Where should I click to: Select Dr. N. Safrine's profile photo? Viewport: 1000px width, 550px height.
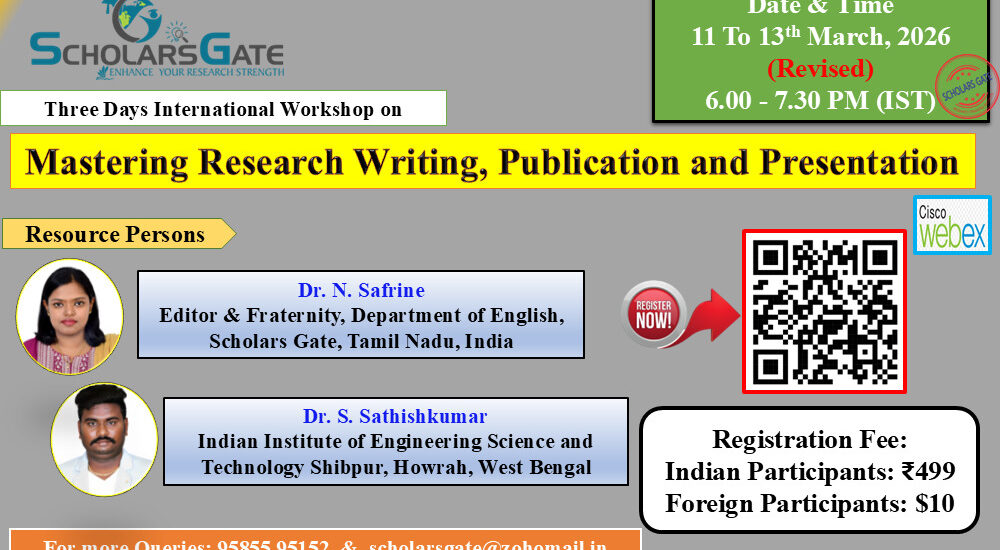[70, 316]
